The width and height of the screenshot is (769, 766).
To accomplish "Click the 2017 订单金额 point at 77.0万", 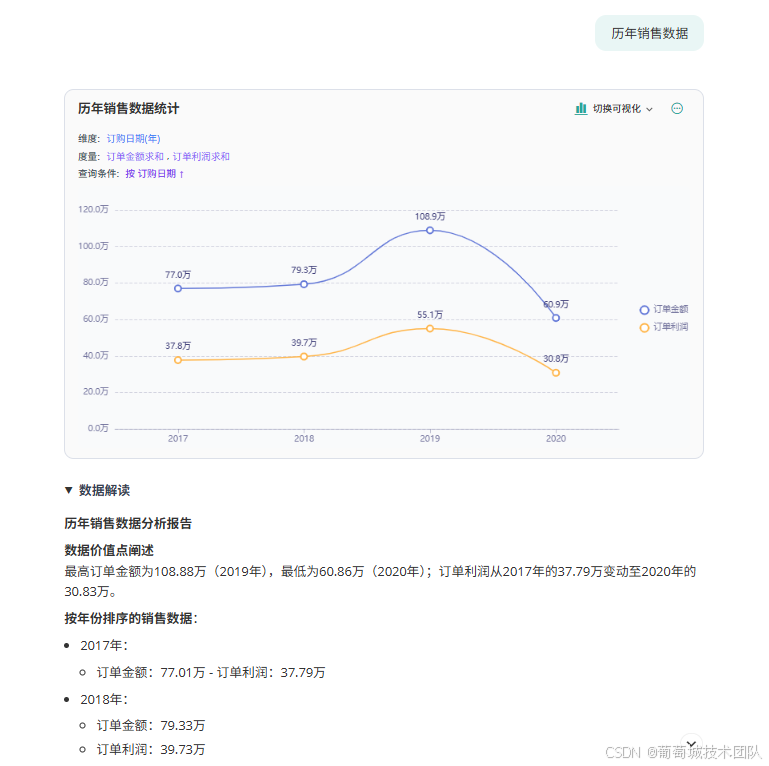I will (178, 288).
